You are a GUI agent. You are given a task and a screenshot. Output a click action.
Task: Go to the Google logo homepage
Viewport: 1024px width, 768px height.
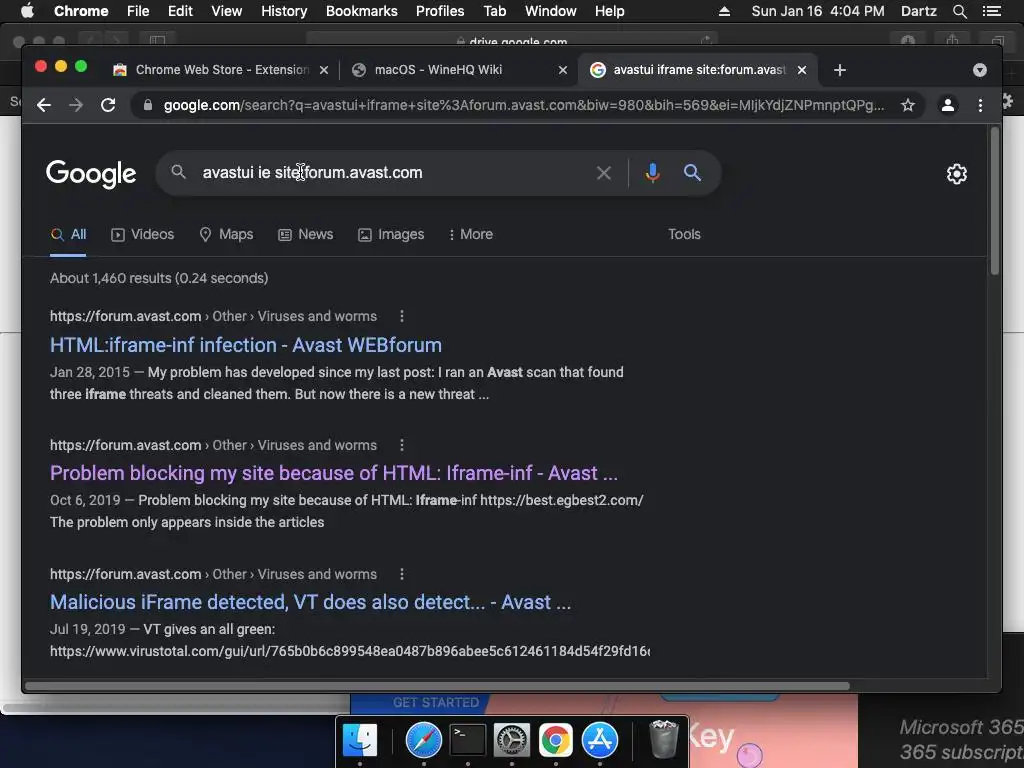[91, 174]
